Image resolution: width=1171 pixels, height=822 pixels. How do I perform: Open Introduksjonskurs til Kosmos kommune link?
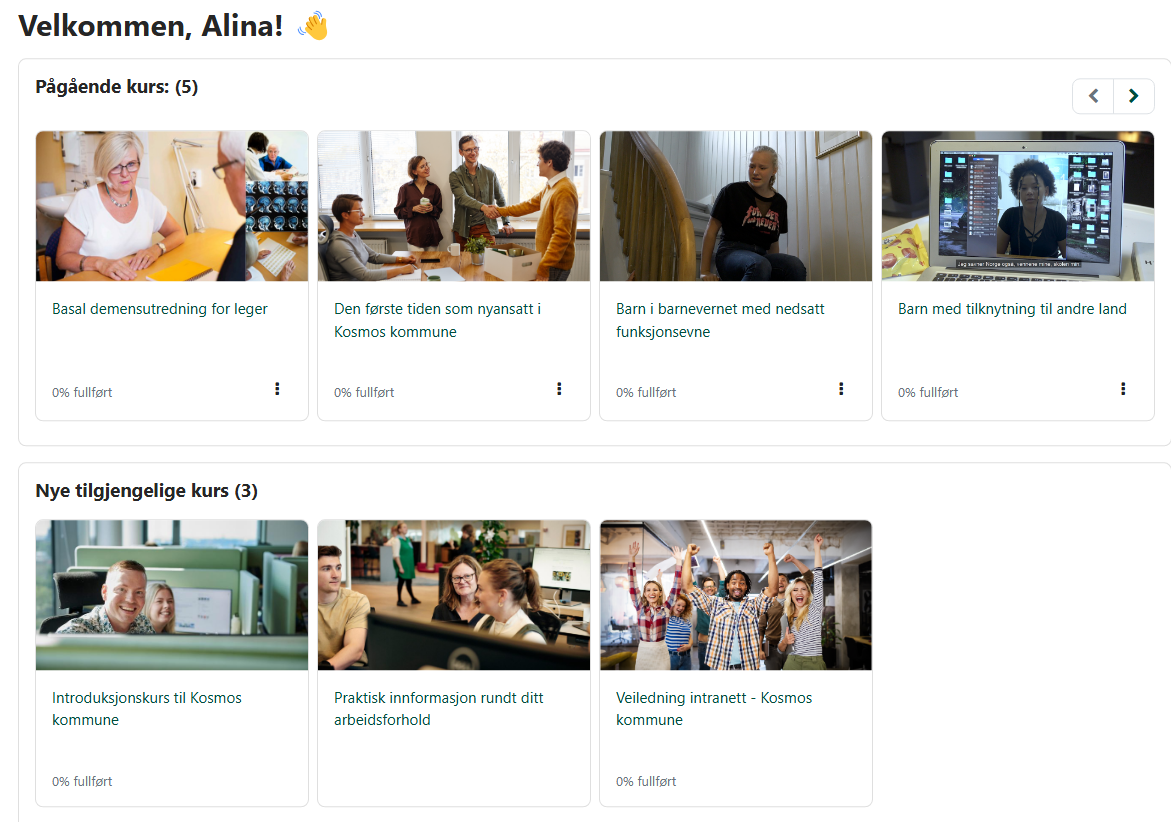pos(147,709)
